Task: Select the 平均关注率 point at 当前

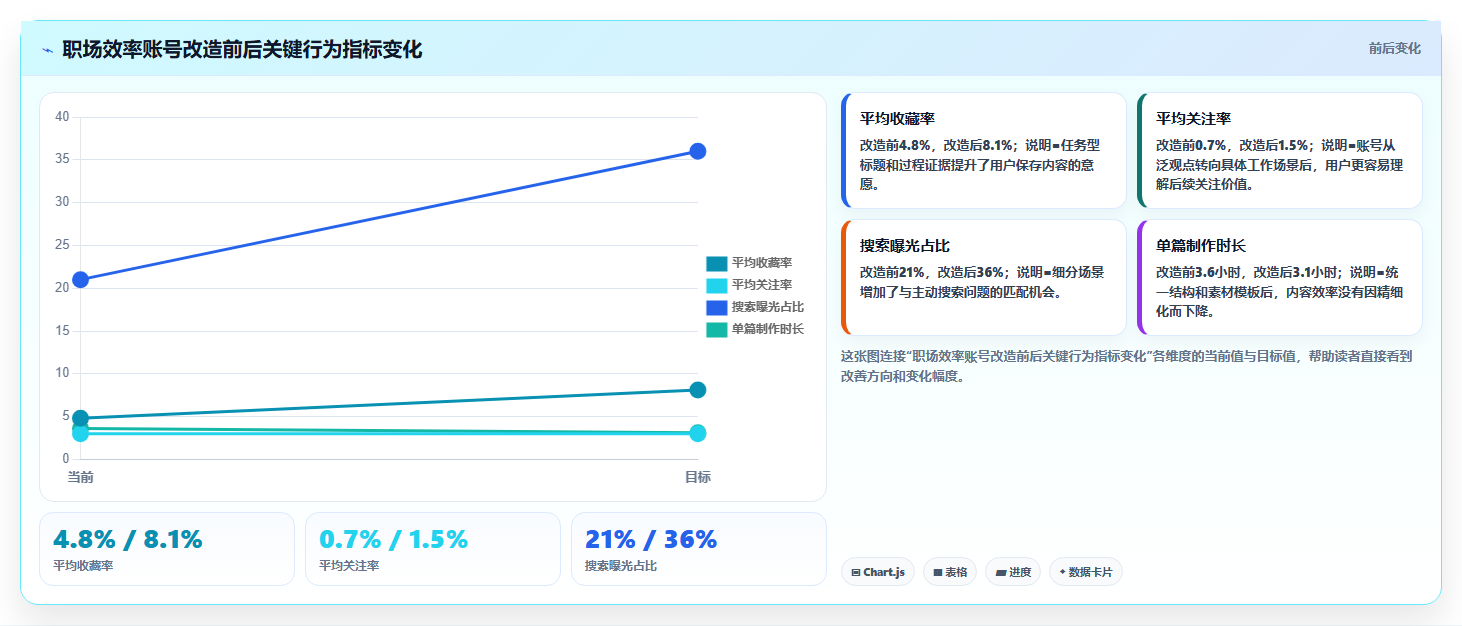Action: 81,433
